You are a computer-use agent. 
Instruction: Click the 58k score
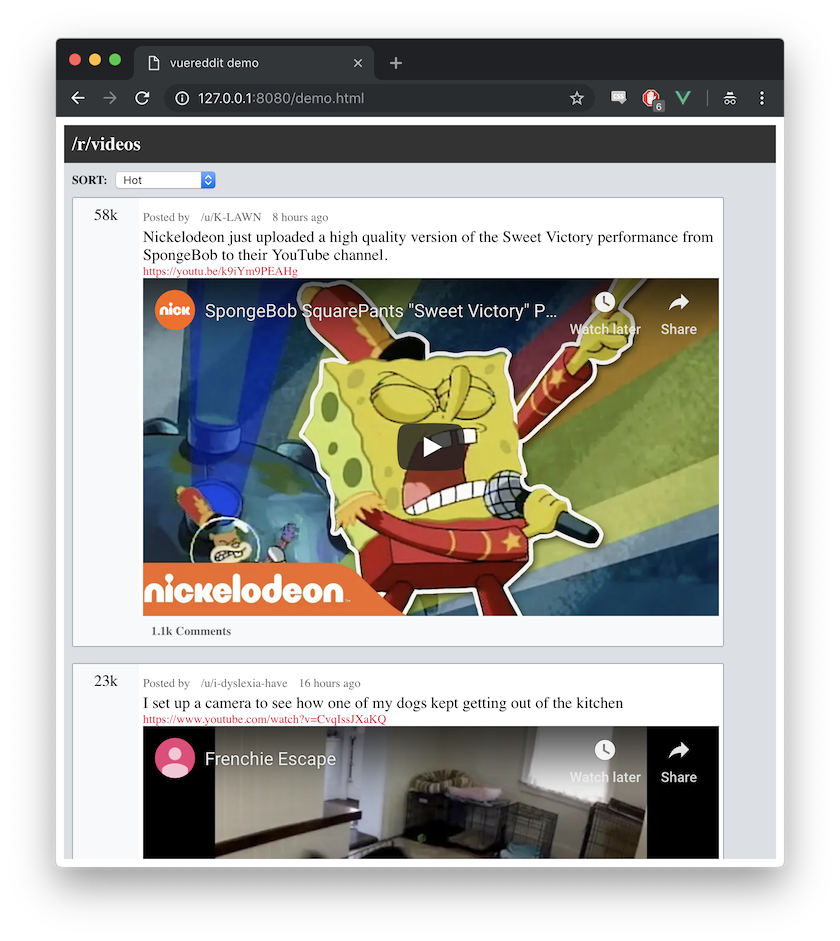click(106, 215)
